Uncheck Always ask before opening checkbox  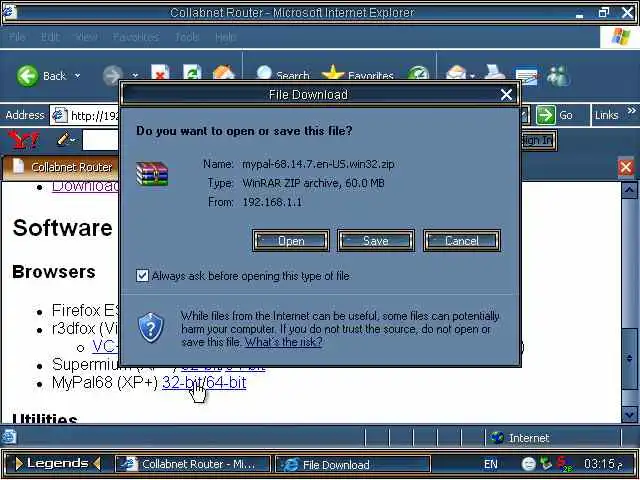[142, 276]
